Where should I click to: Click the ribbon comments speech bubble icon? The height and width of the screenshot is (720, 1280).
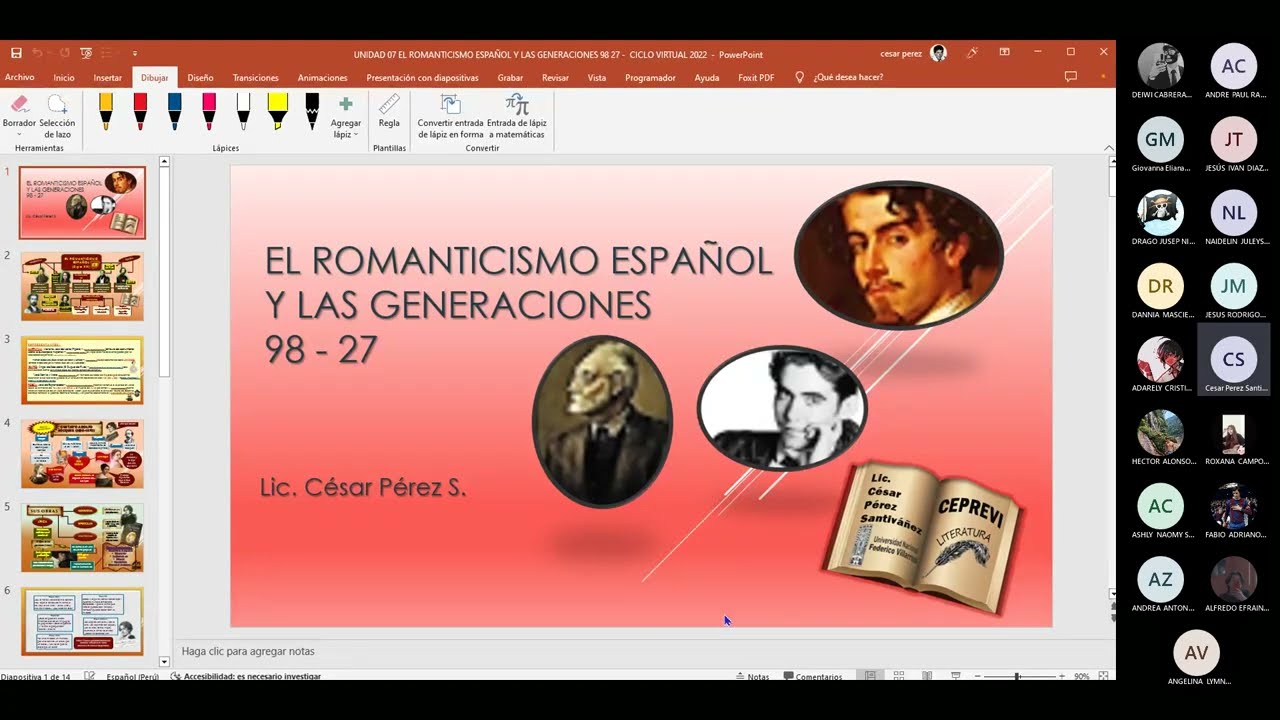[x=1071, y=76]
